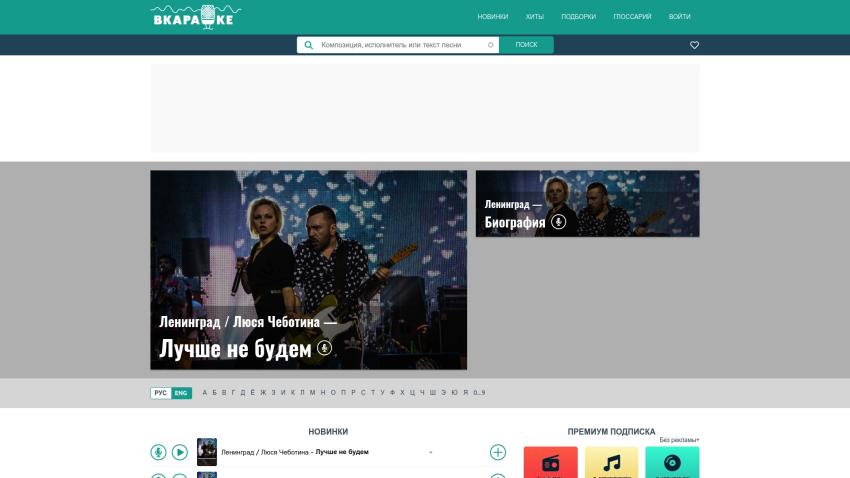The height and width of the screenshot is (478, 850).
Task: Clear search field with small circle icon
Action: (491, 45)
